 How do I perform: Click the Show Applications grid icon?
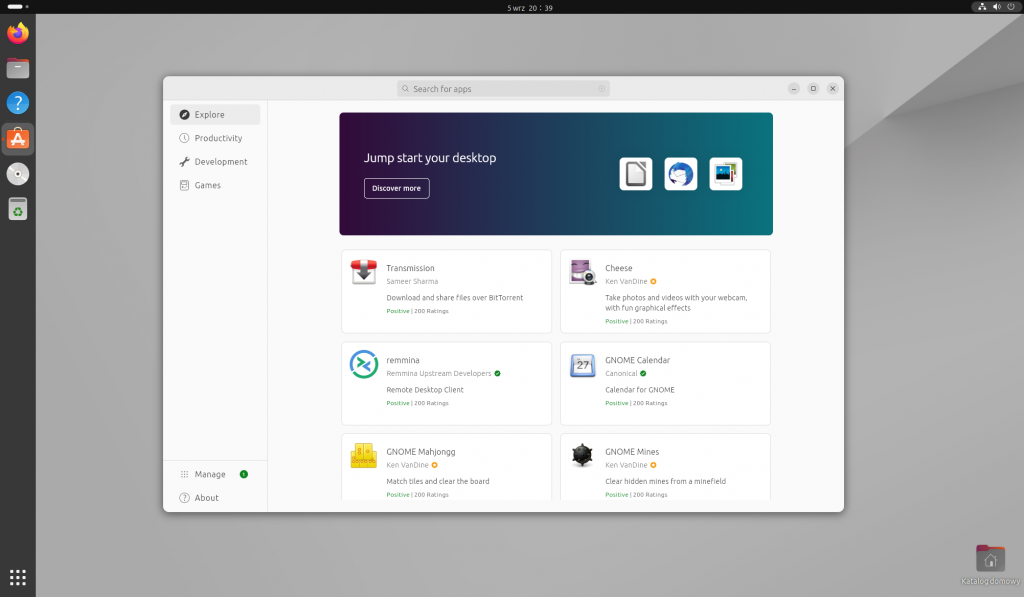(x=17, y=577)
